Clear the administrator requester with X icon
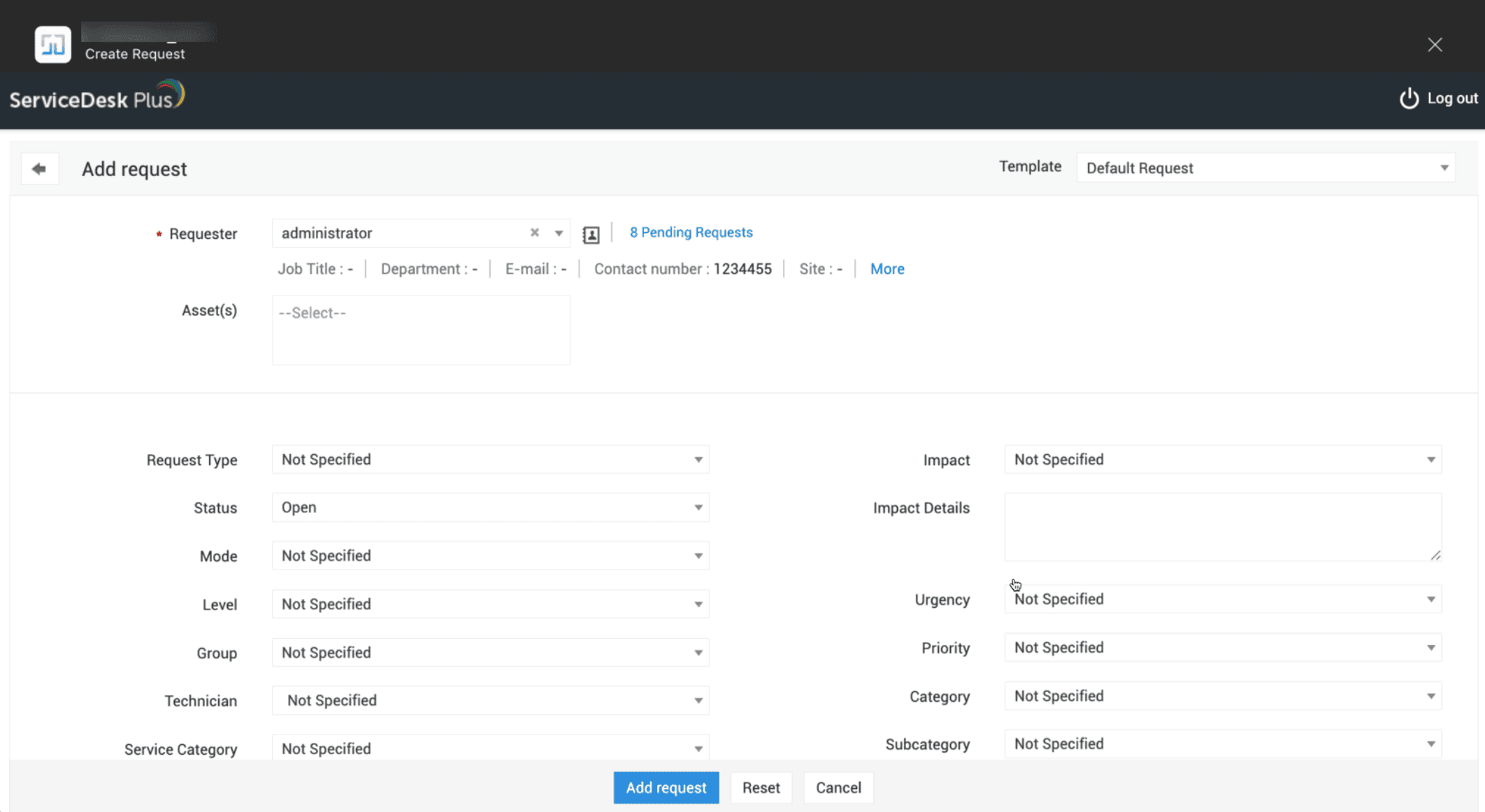The image size is (1485, 812). (x=534, y=233)
